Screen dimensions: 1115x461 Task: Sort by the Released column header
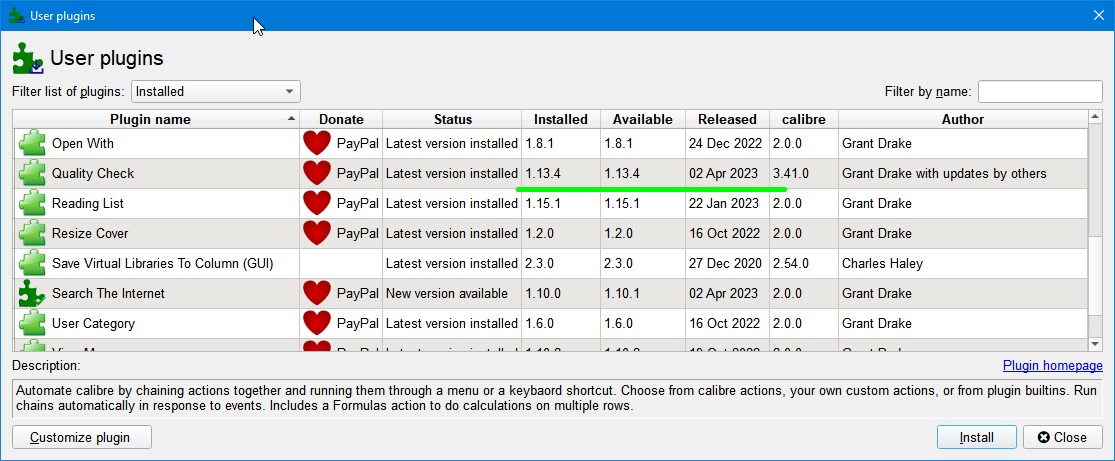pyautogui.click(x=727, y=120)
